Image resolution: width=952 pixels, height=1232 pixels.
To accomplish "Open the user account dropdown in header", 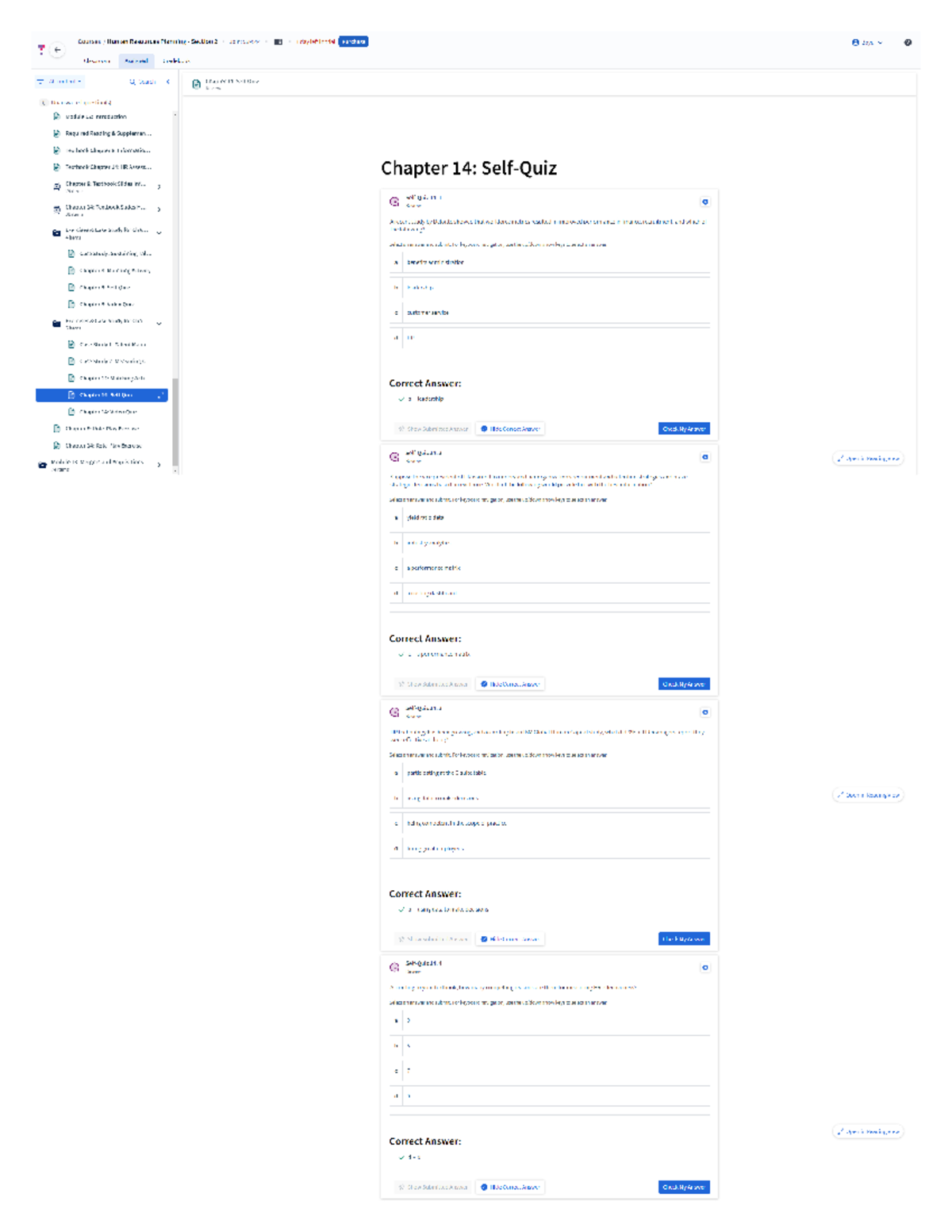I will pyautogui.click(x=867, y=43).
